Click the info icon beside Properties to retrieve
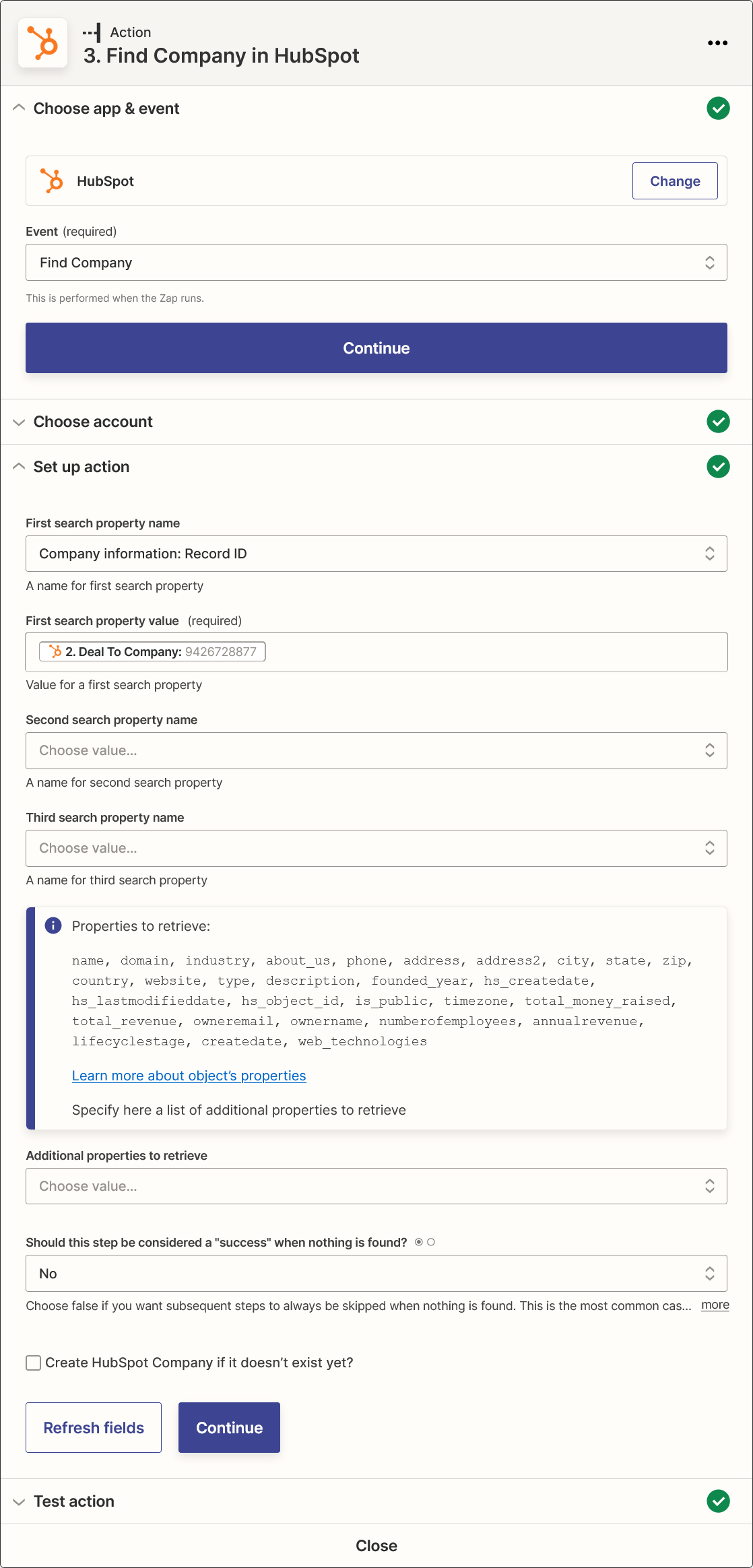753x1568 pixels. pos(53,925)
